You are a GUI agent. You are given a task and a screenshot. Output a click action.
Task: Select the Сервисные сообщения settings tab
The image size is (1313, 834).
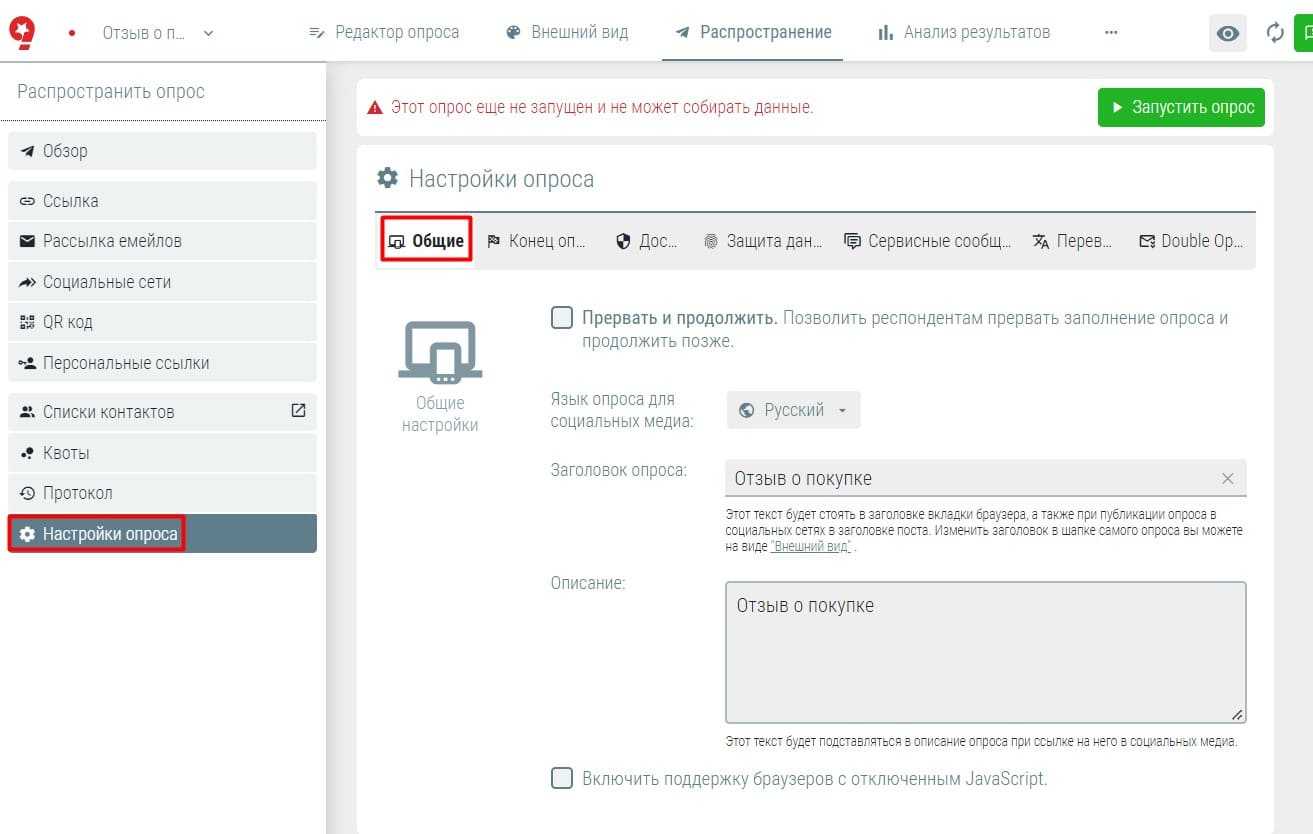coord(927,241)
